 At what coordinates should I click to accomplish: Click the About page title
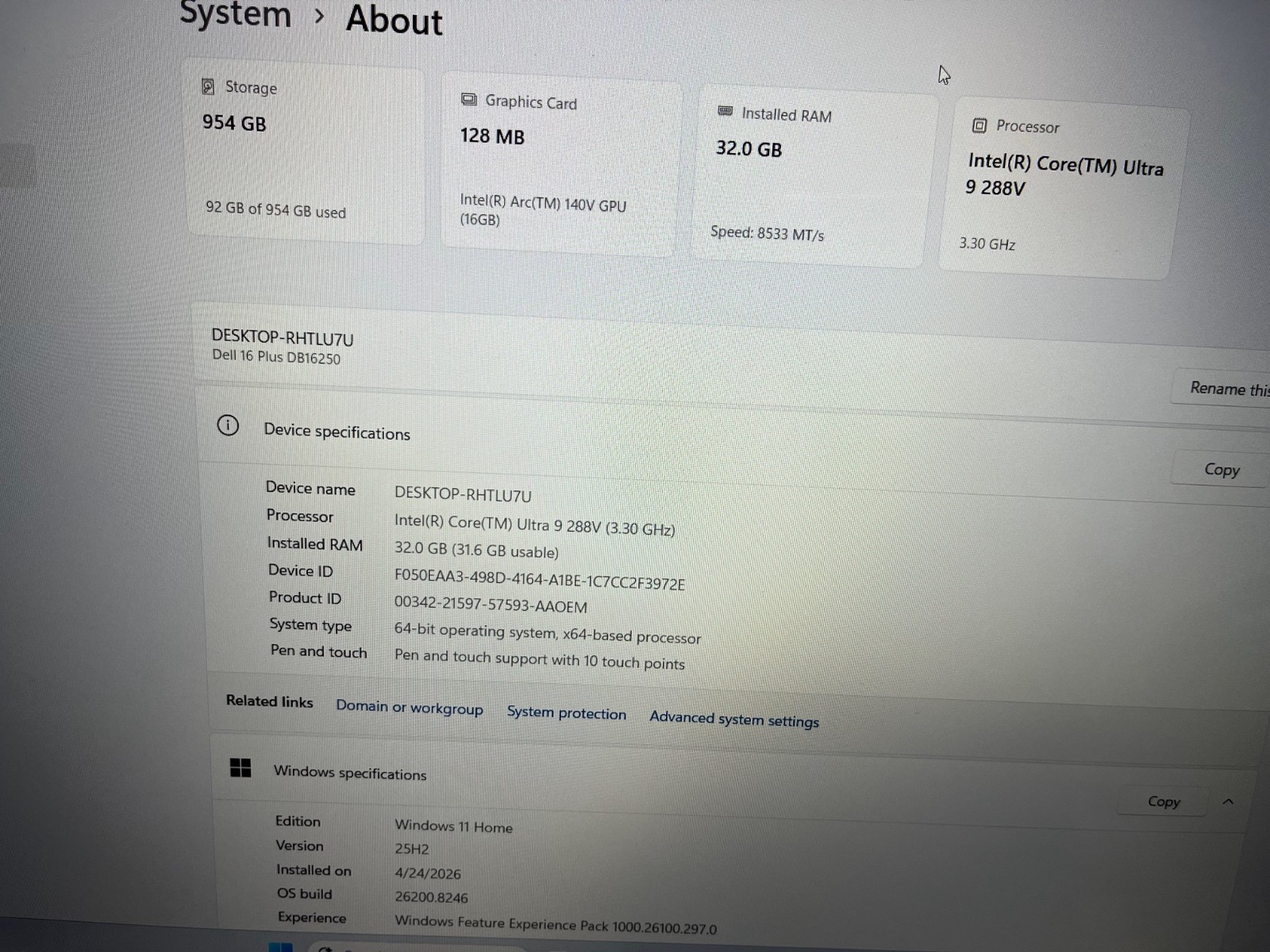tap(394, 19)
